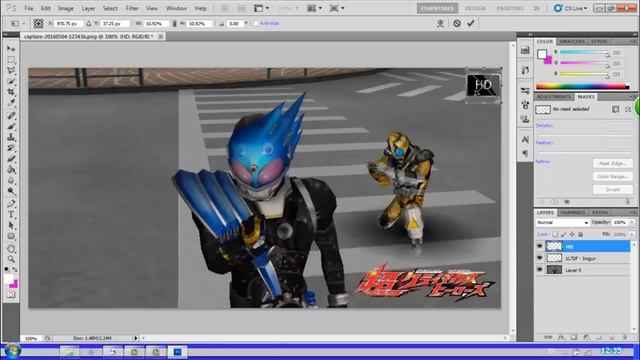Select the Pen tool

click(x=11, y=203)
